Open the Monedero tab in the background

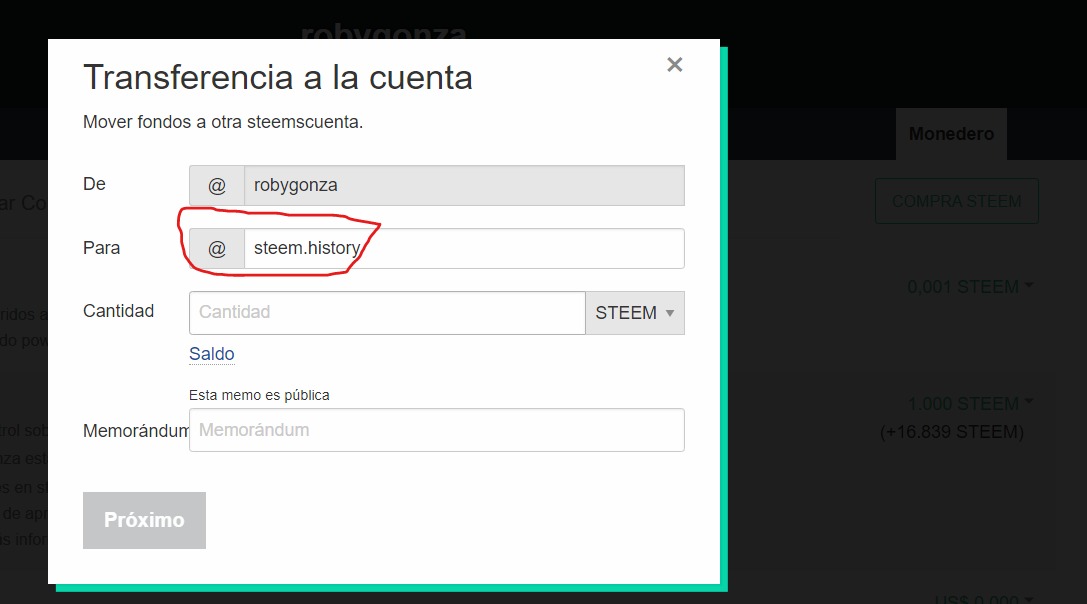click(x=951, y=134)
